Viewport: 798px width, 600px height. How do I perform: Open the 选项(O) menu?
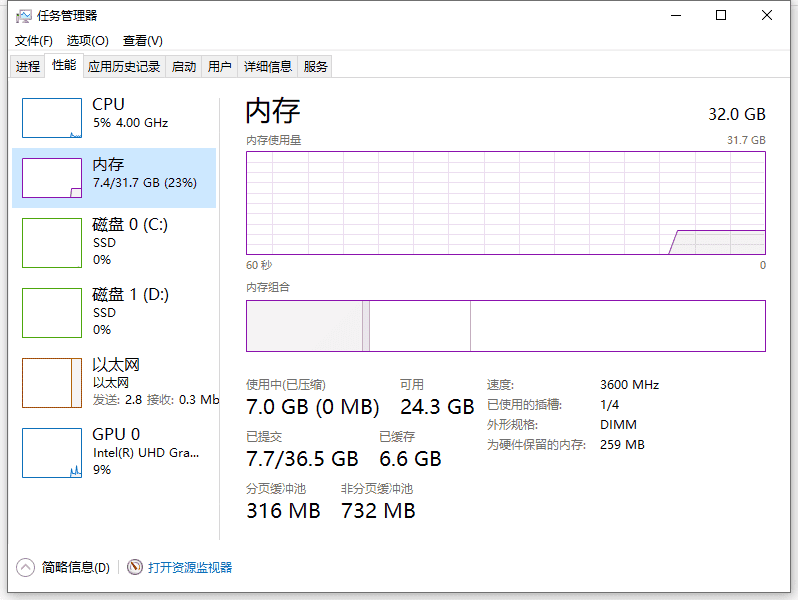click(x=87, y=41)
